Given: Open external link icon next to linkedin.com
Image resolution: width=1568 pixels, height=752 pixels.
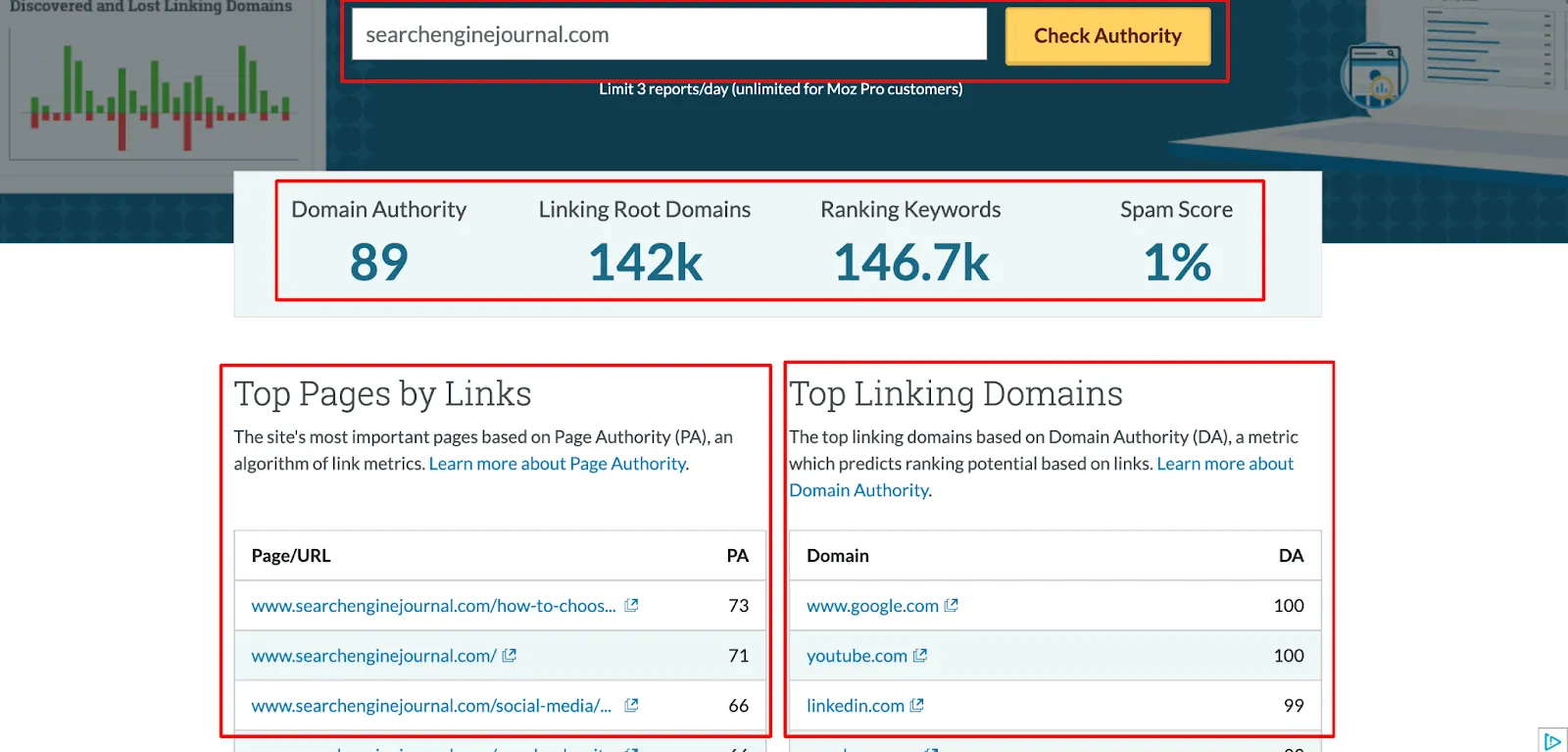Looking at the screenshot, I should coord(916,706).
